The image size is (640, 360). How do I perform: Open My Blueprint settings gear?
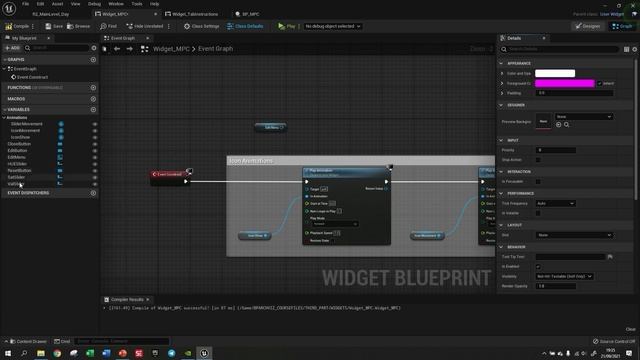[94, 48]
